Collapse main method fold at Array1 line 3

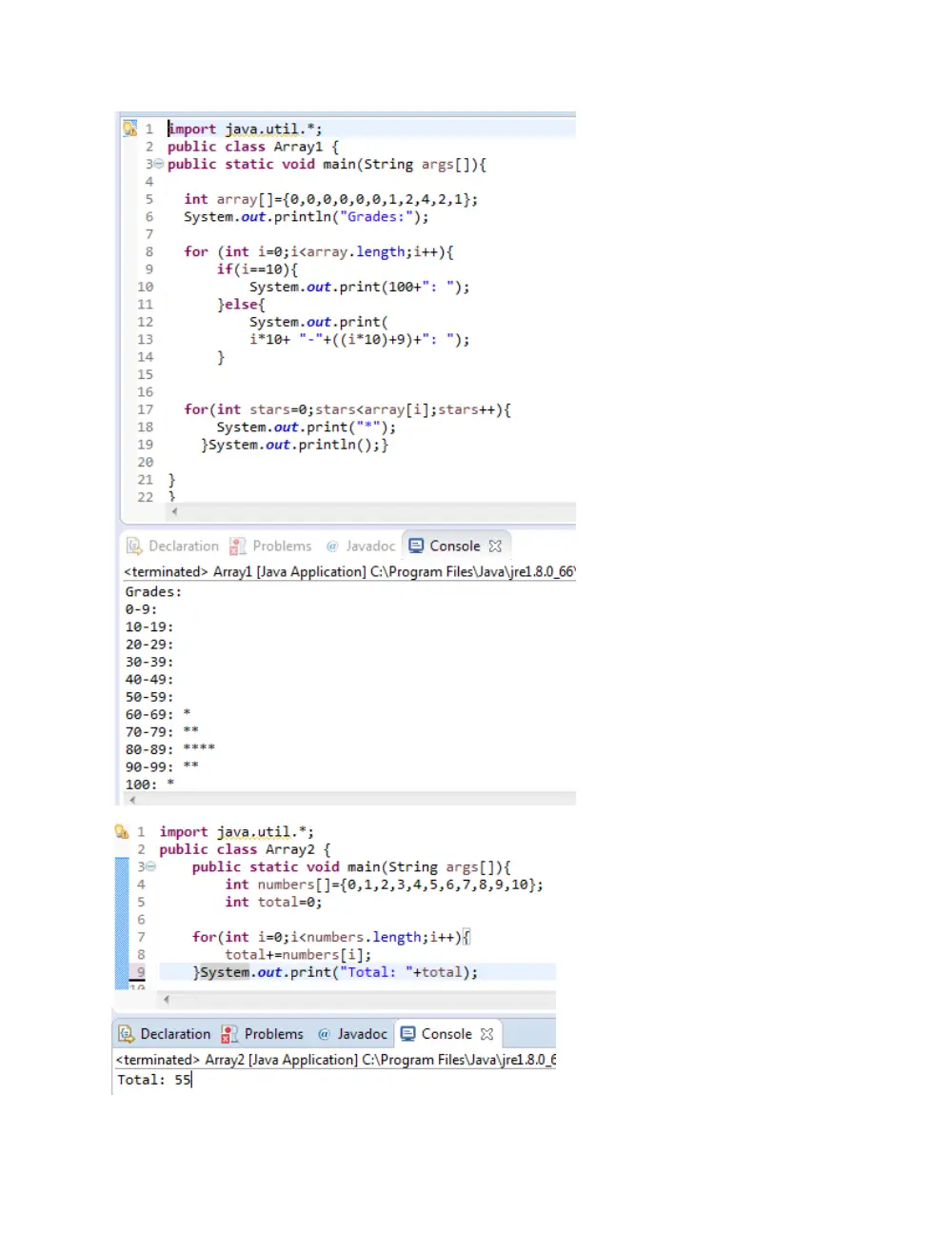(x=159, y=165)
